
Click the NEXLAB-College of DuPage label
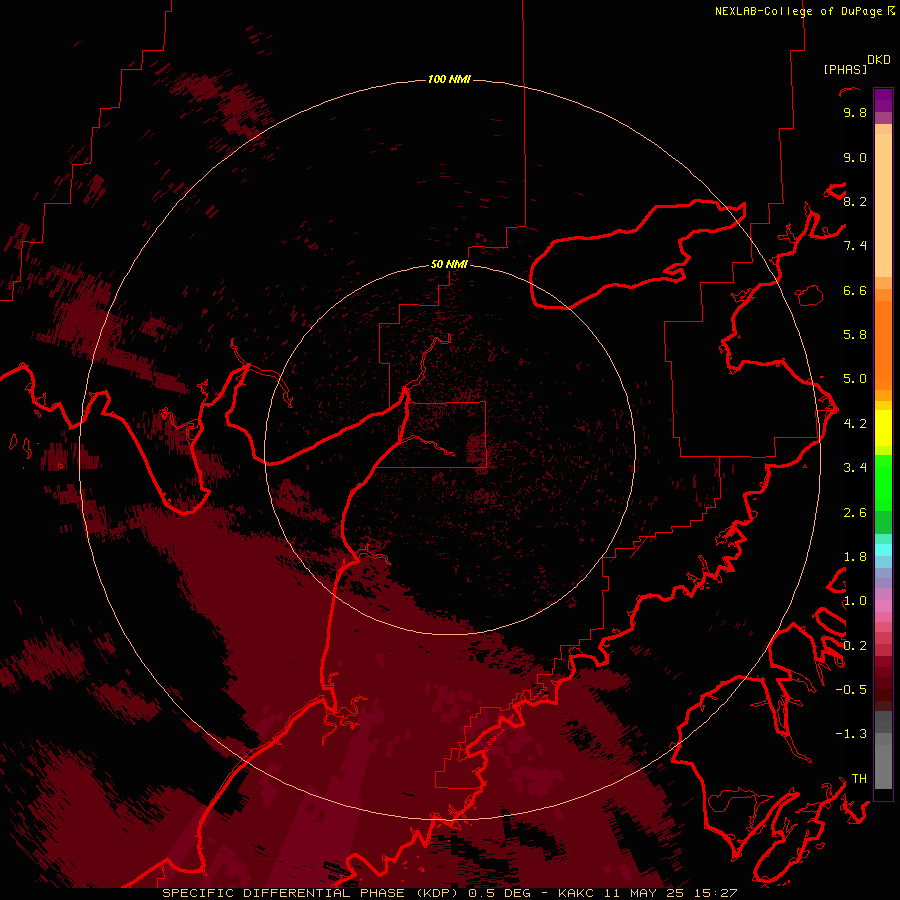pyautogui.click(x=799, y=11)
